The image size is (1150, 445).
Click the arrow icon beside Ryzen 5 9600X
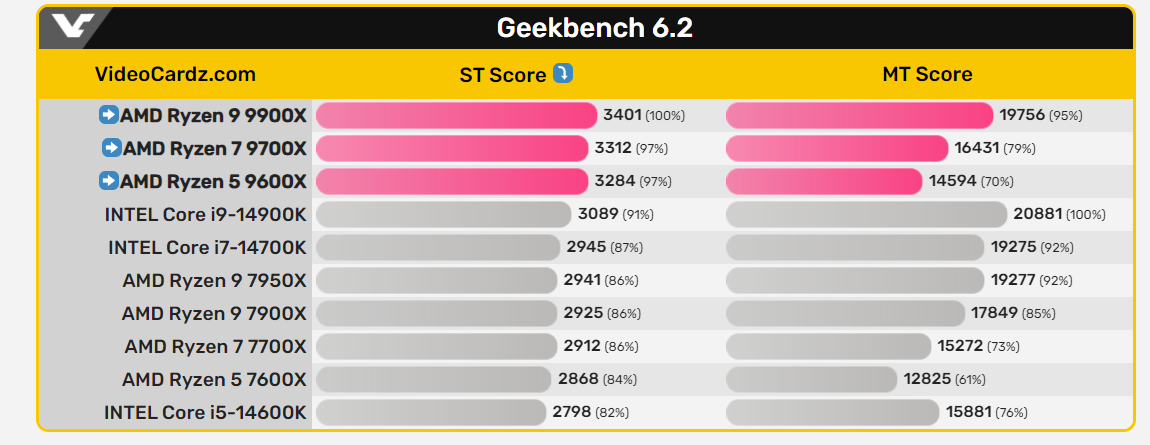(108, 181)
